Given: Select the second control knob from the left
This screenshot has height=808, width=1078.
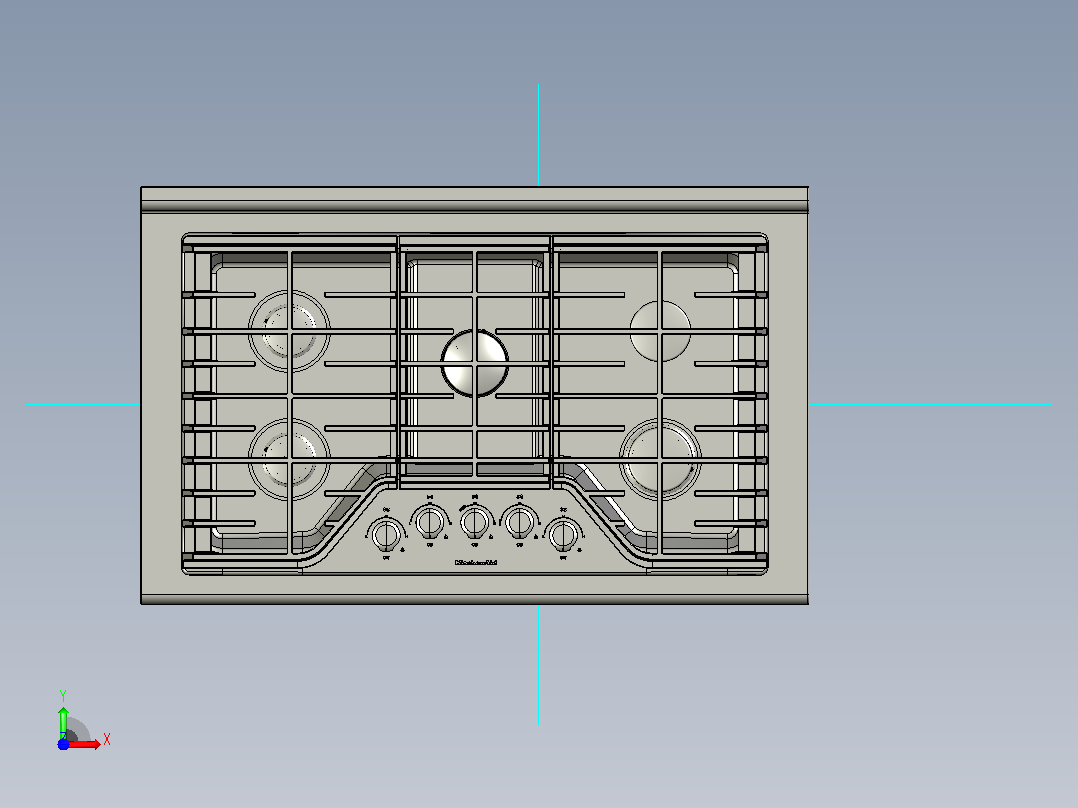Looking at the screenshot, I should coord(430,522).
